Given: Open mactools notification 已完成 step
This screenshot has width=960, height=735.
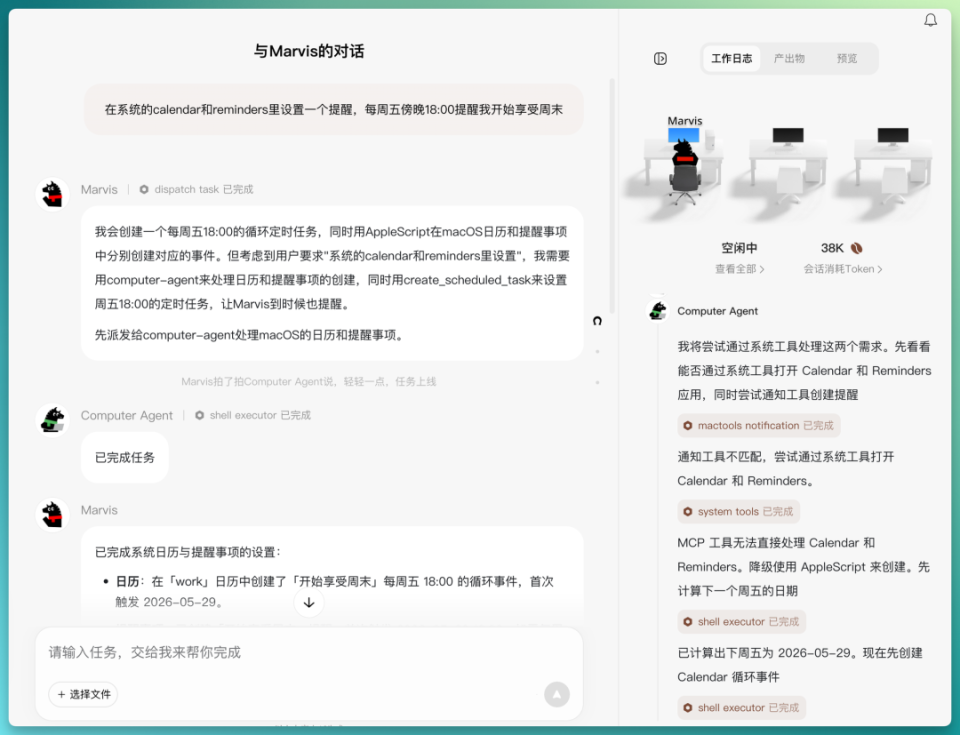Looking at the screenshot, I should click(759, 426).
